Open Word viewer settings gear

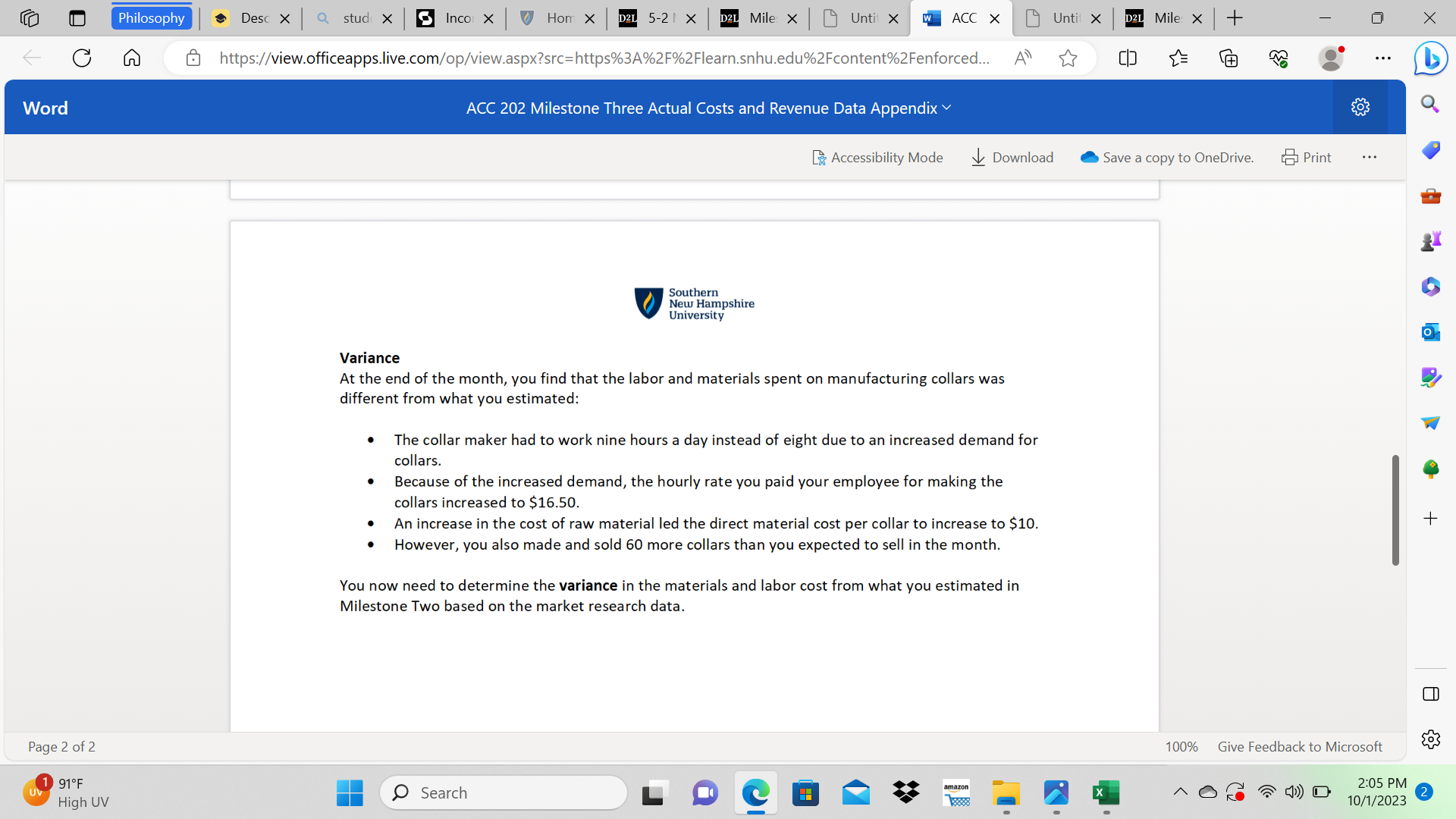tap(1360, 107)
